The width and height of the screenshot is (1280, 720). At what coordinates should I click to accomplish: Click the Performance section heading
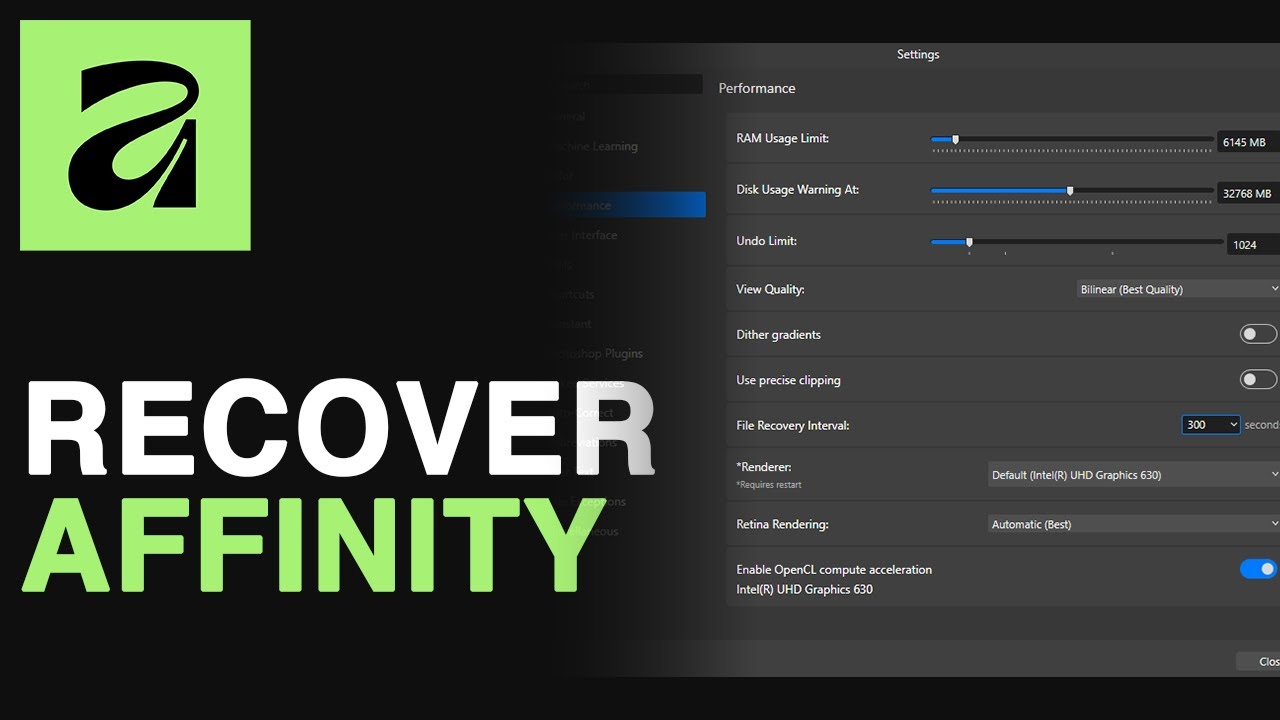[x=757, y=88]
